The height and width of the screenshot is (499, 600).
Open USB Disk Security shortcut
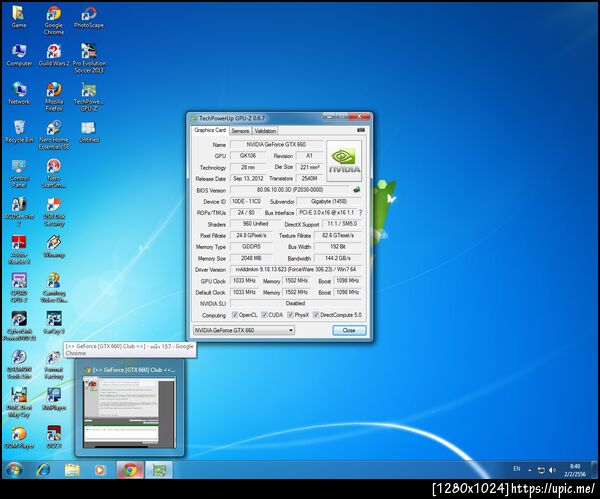(54, 211)
